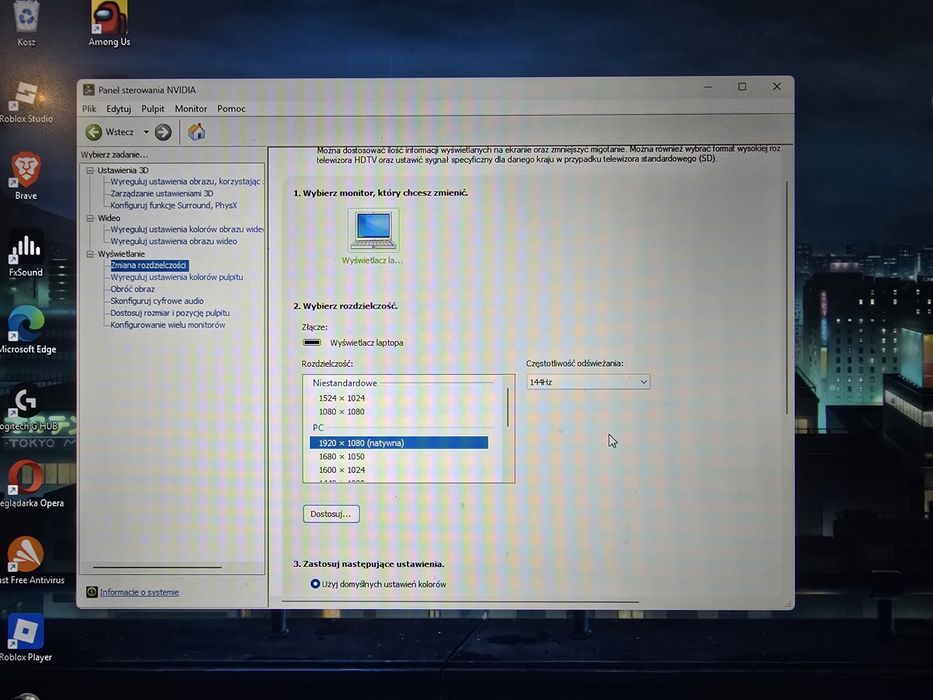
Task: Click the task tree horizontal scrollbar
Action: pyautogui.click(x=157, y=567)
